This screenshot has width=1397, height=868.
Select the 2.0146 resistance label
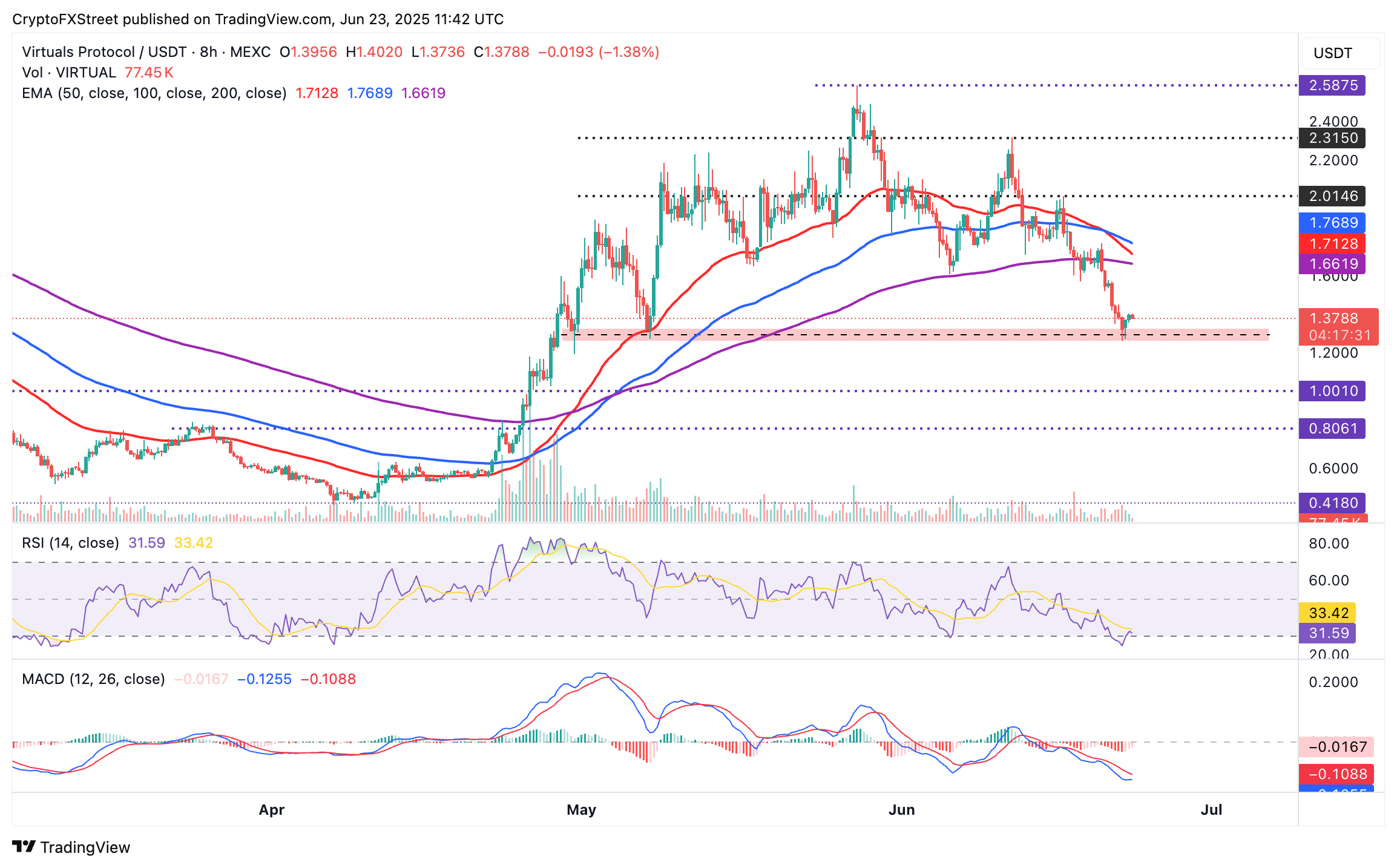1332,196
